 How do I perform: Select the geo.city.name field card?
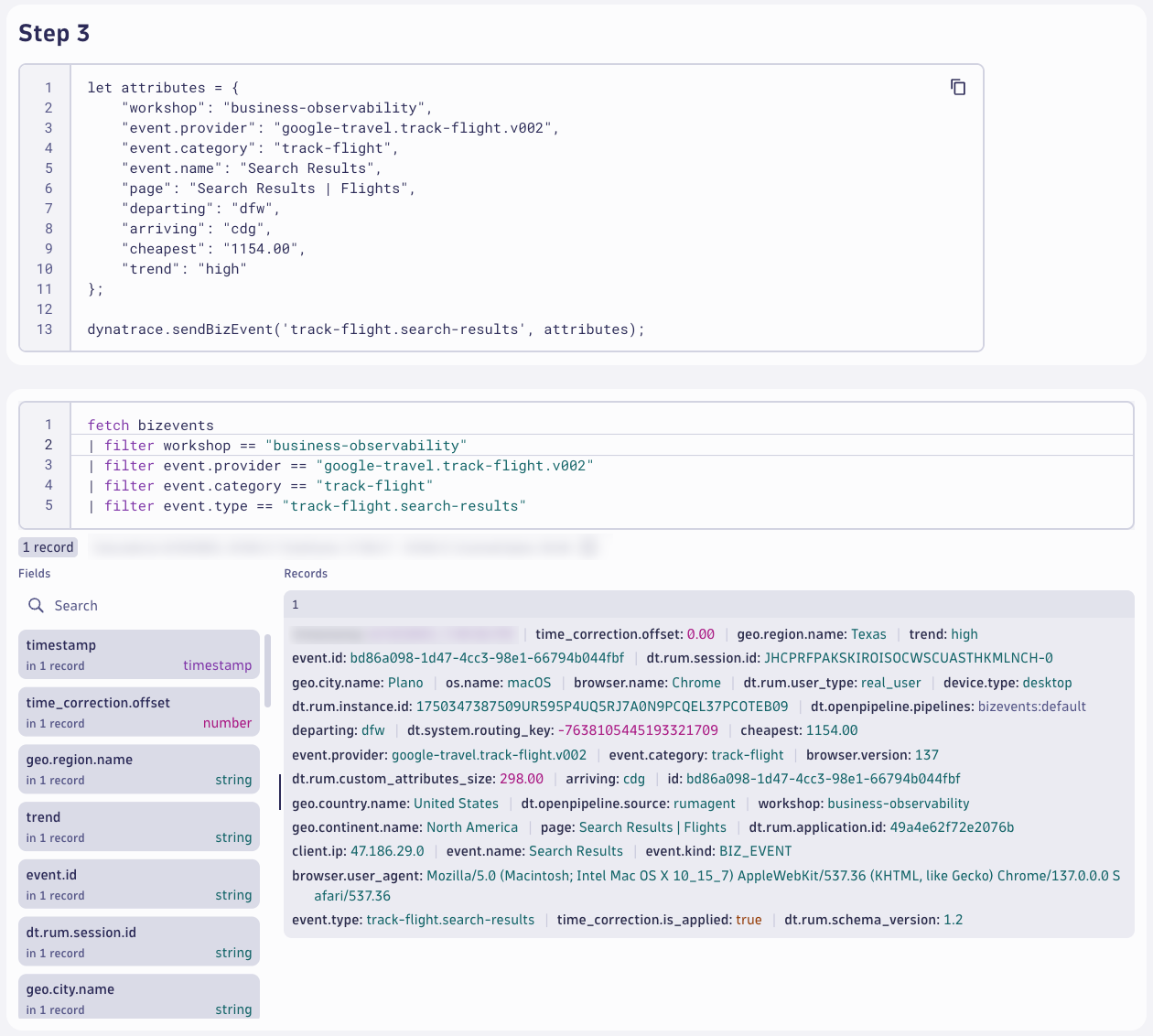pos(139,997)
